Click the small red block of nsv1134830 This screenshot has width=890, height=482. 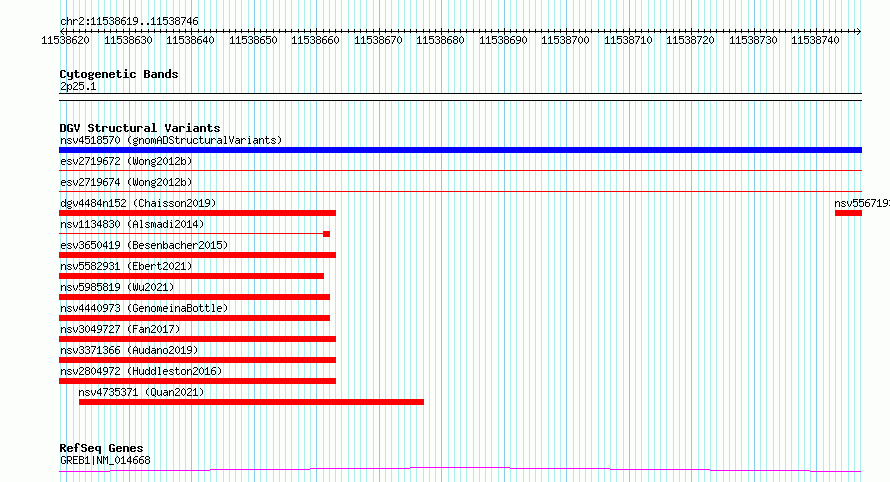coord(326,234)
